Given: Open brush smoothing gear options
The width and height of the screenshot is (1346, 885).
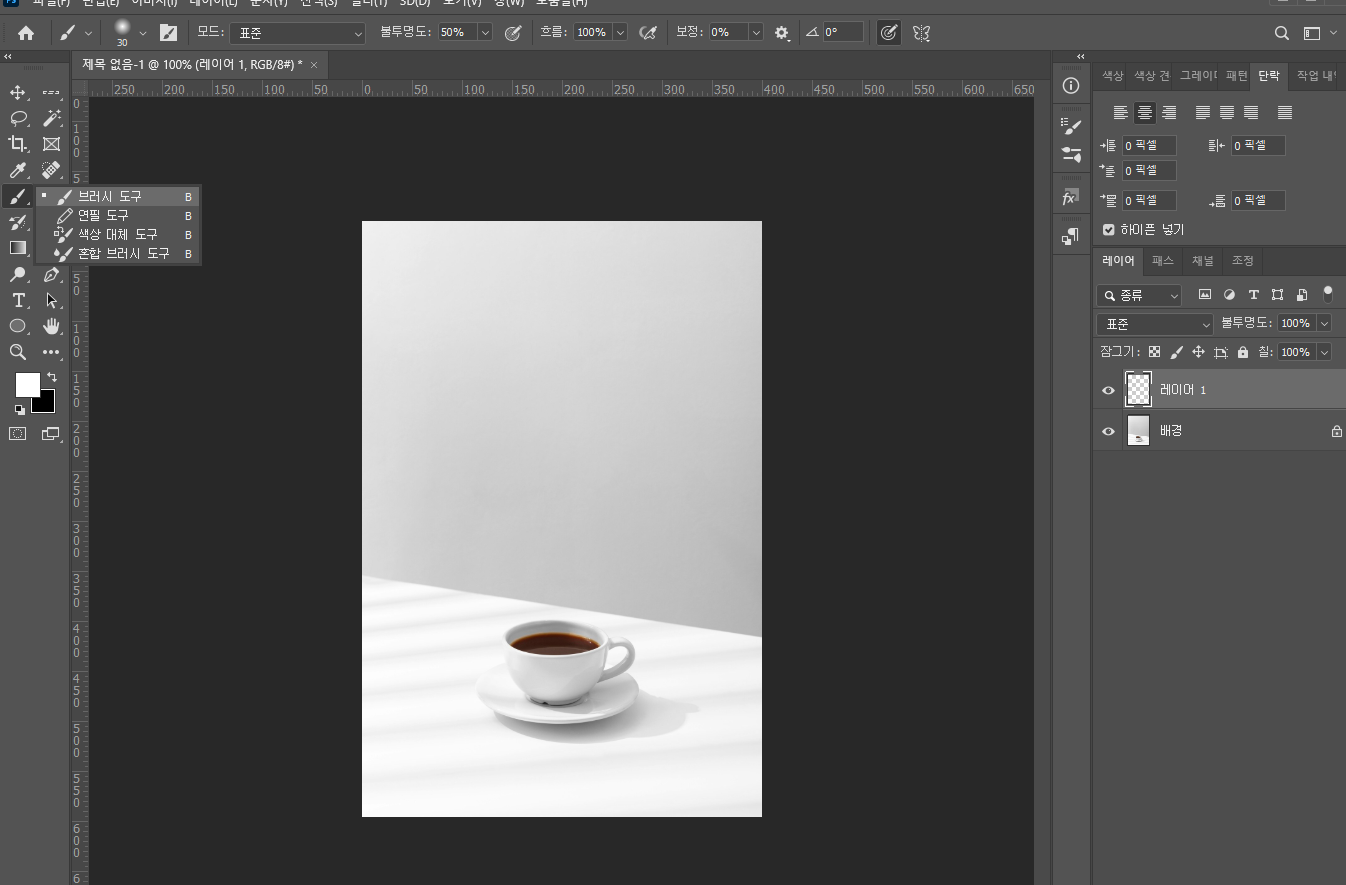Looking at the screenshot, I should point(782,33).
